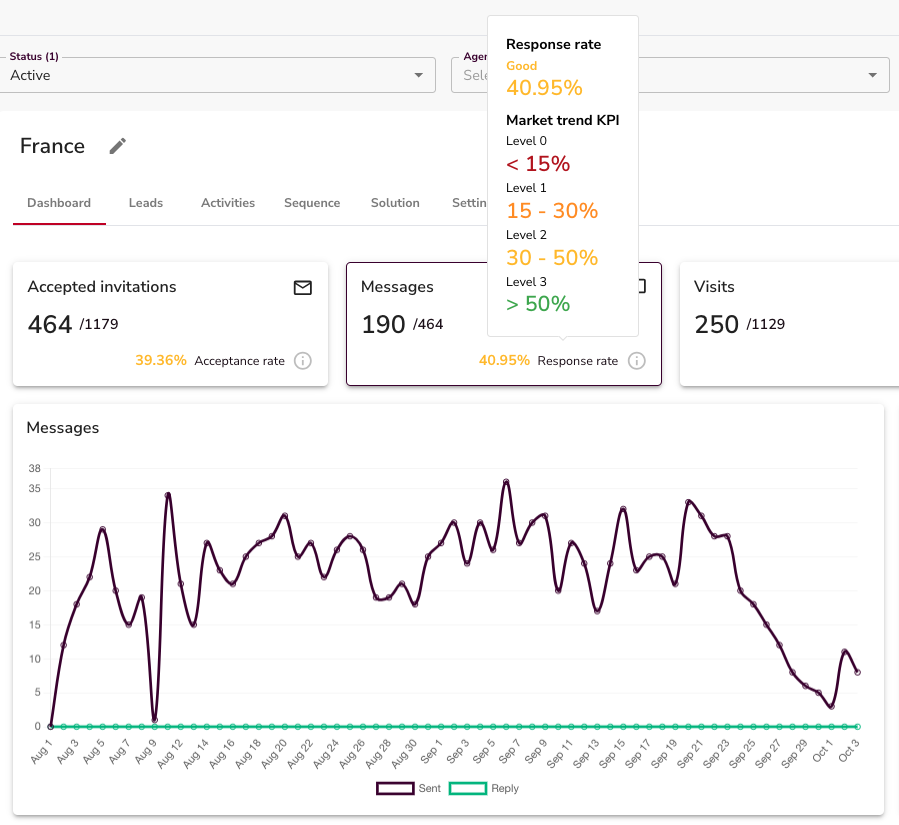899x825 pixels.
Task: Open the Solution tab
Action: [x=395, y=203]
